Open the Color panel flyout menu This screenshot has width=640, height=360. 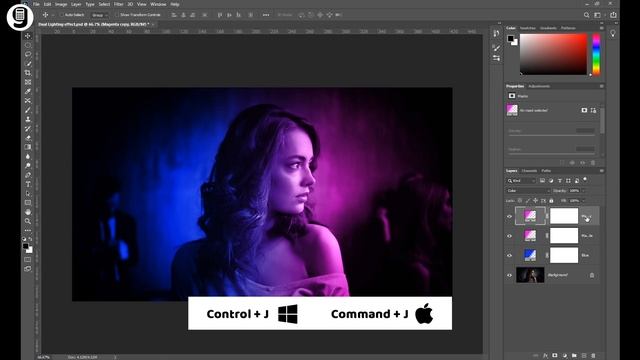(601, 28)
